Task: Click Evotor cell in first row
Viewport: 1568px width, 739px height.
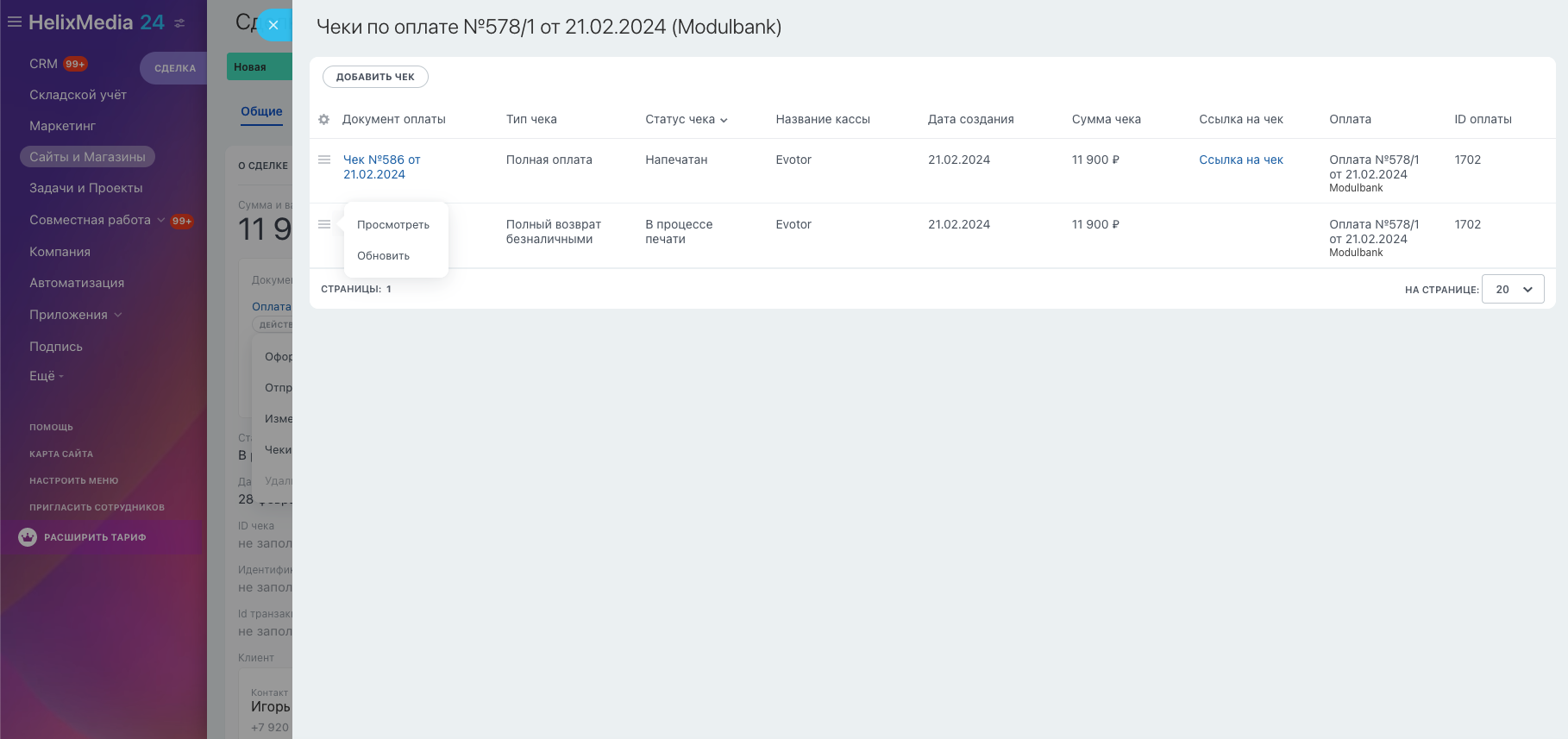Action: [x=793, y=160]
